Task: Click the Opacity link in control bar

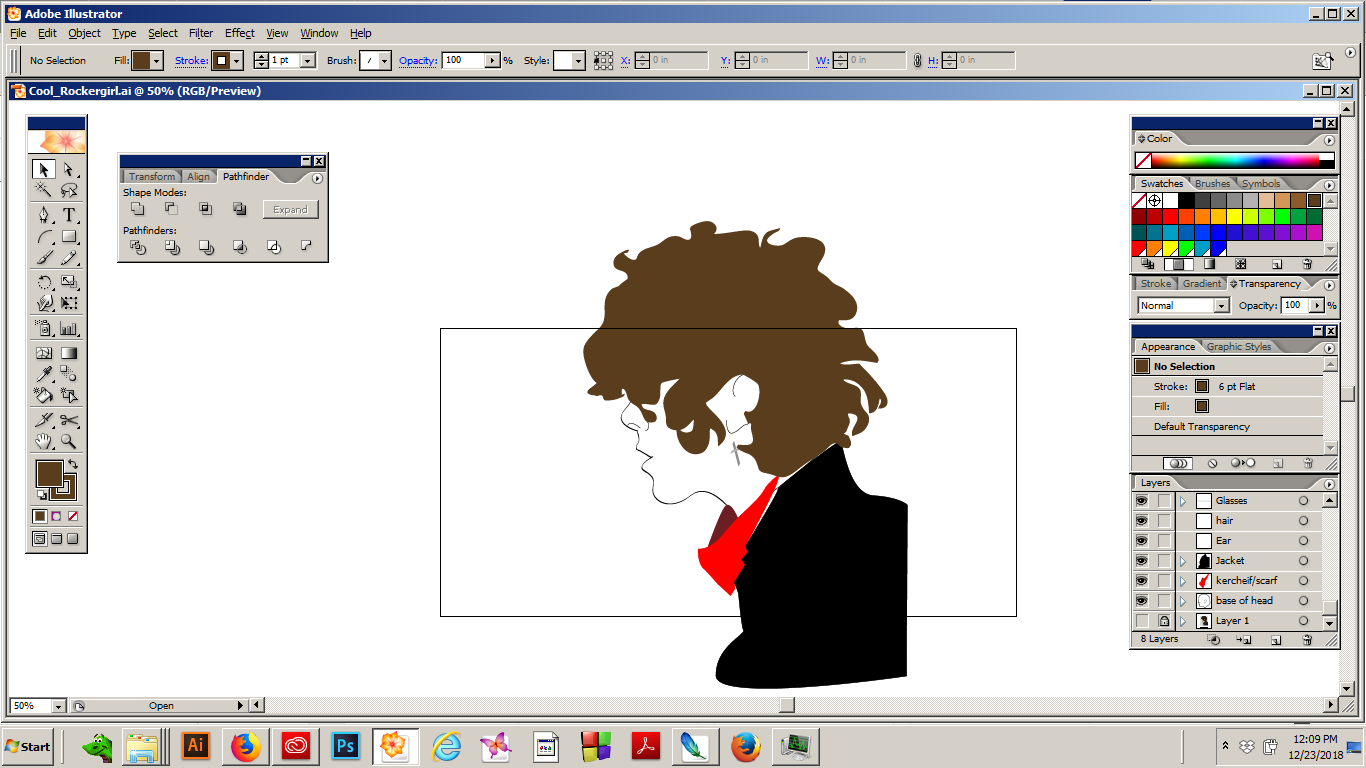Action: (x=418, y=61)
